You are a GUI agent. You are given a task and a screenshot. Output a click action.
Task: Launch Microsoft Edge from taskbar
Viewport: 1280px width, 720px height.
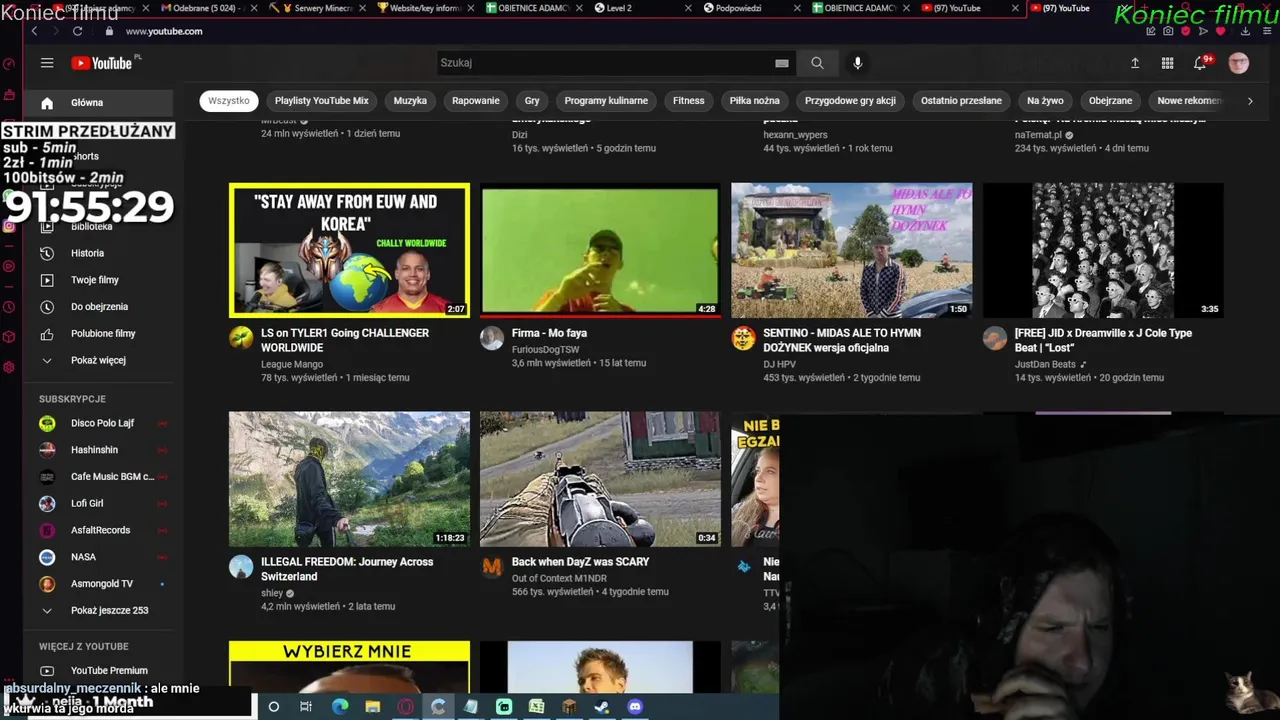pyautogui.click(x=340, y=707)
